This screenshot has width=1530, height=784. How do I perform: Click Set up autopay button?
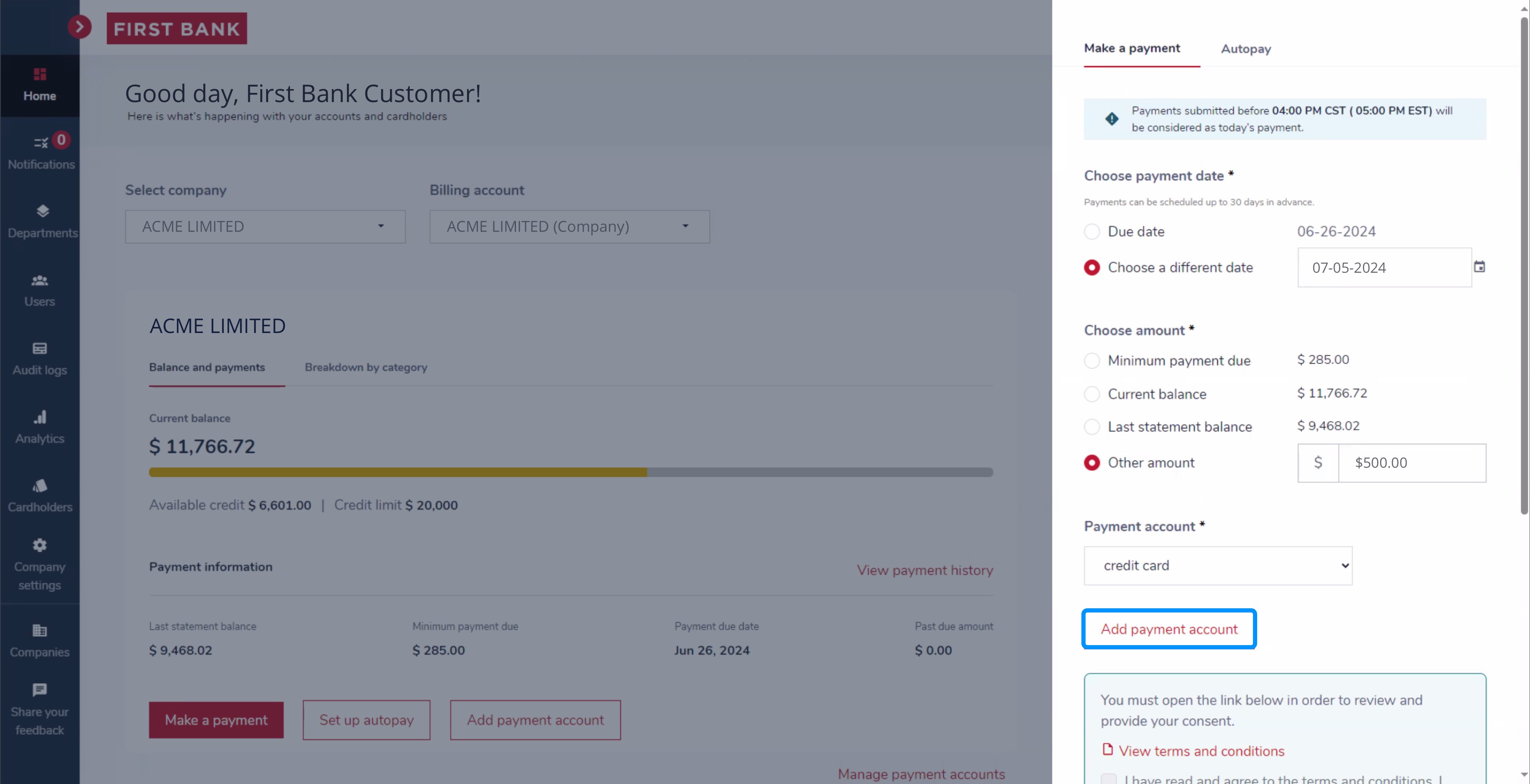point(367,720)
